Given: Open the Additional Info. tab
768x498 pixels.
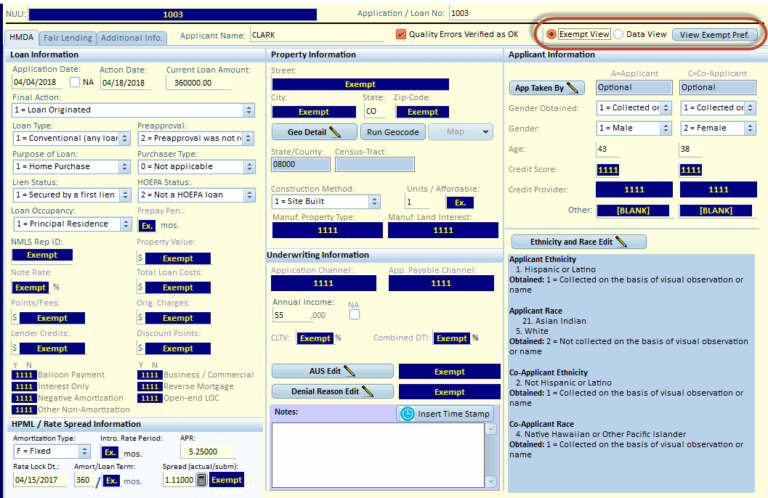Looking at the screenshot, I should point(131,37).
